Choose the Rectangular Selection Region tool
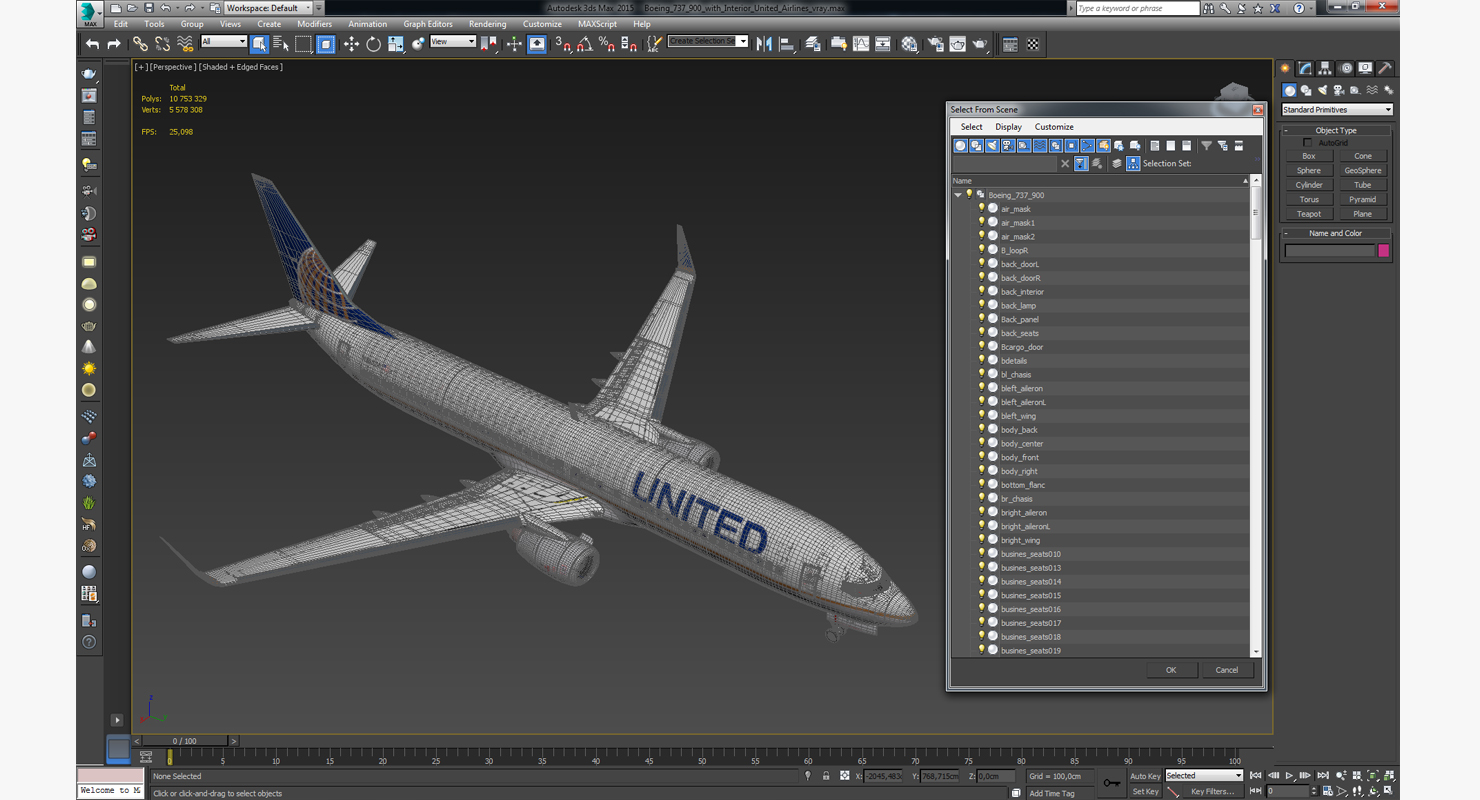Screen dimensions: 1480x800 (303, 44)
